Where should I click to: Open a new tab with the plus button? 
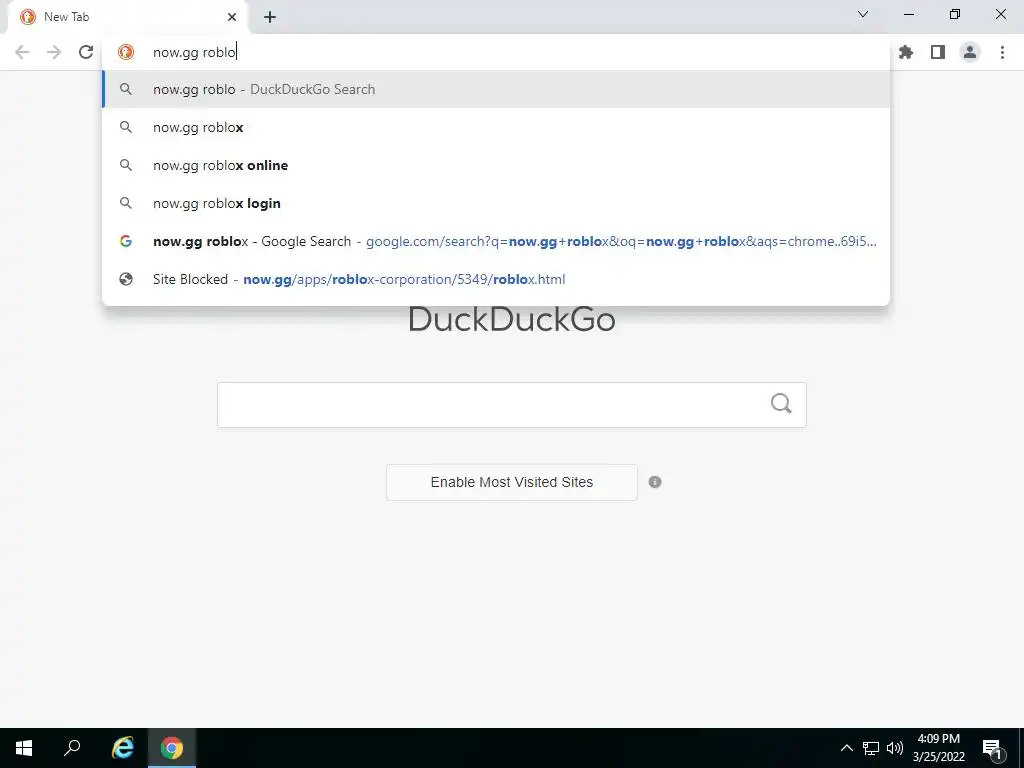tap(270, 17)
